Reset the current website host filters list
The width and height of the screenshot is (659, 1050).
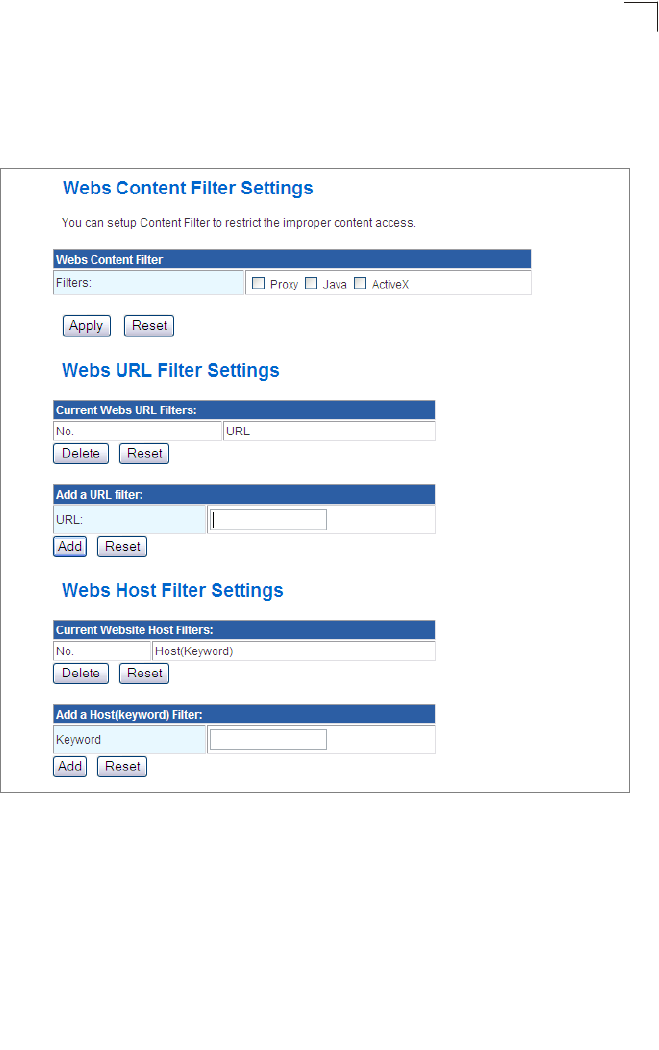144,673
